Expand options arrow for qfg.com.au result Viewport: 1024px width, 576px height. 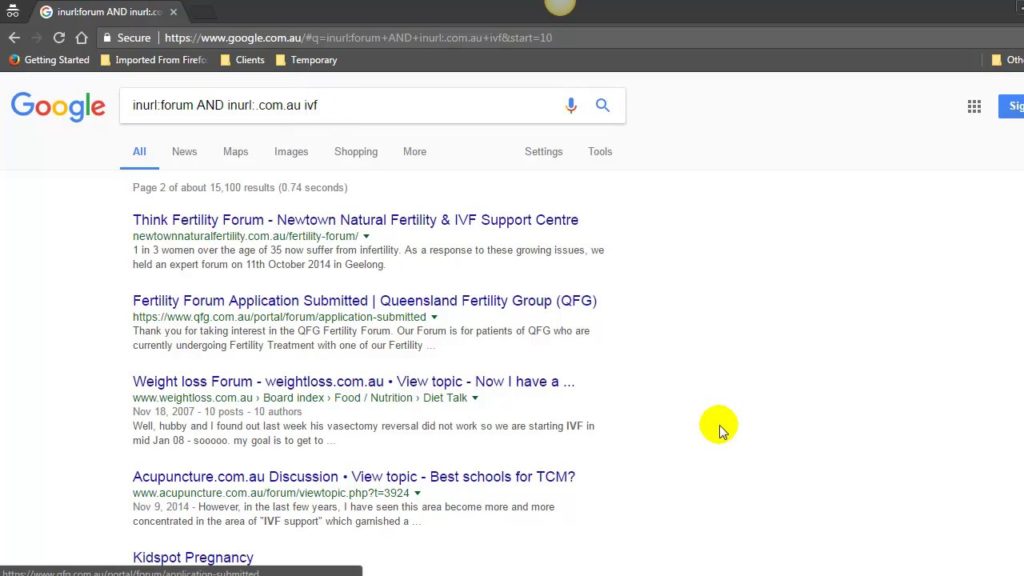(x=434, y=317)
